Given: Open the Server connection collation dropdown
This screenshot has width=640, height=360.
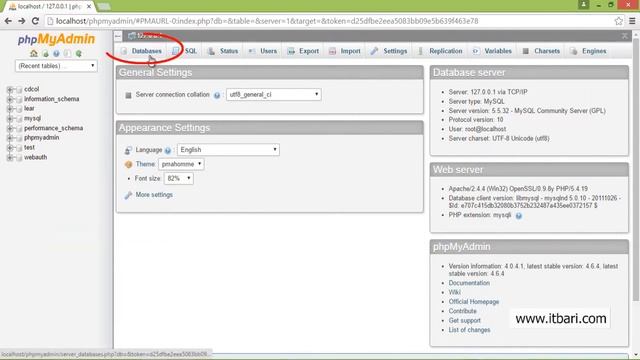Looking at the screenshot, I should point(273,95).
